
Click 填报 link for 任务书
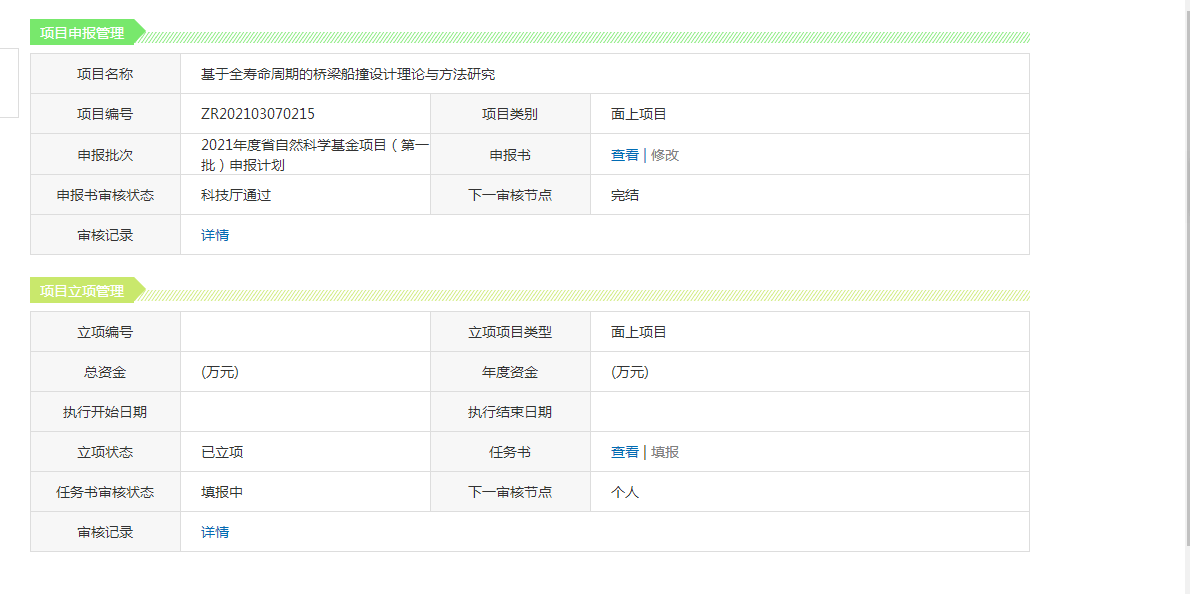(x=665, y=452)
